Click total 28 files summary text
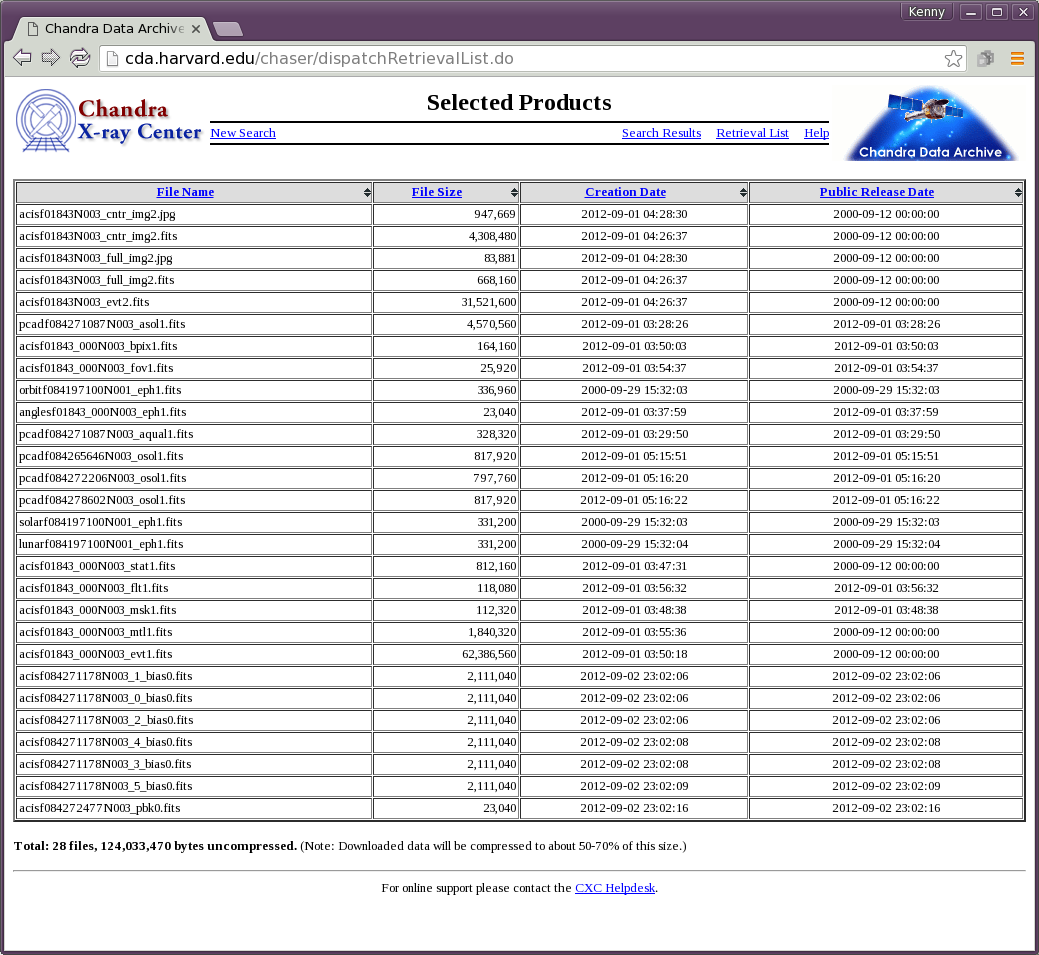Image resolution: width=1039 pixels, height=955 pixels. point(155,846)
